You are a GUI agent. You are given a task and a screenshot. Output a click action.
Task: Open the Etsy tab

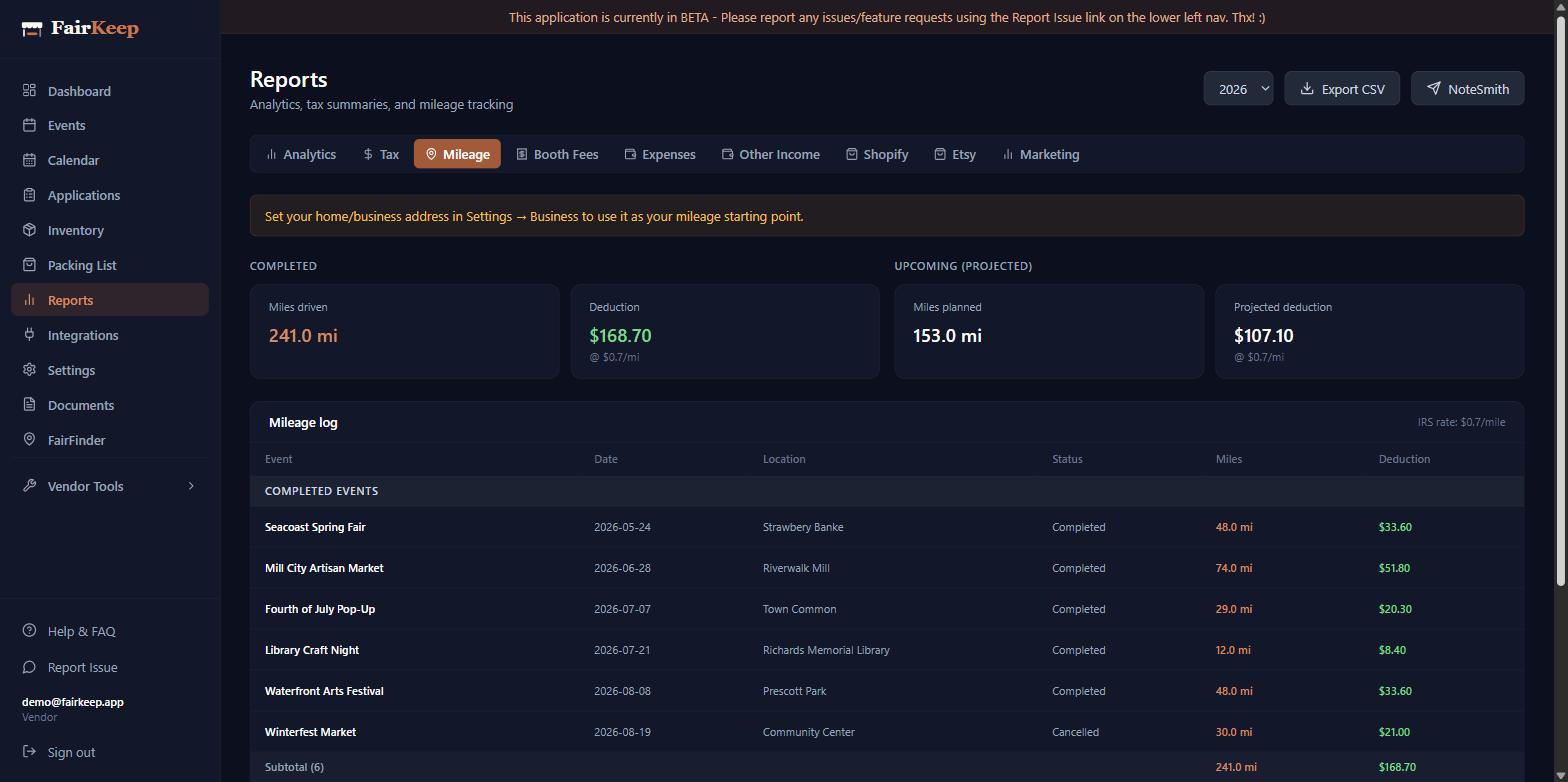point(955,154)
